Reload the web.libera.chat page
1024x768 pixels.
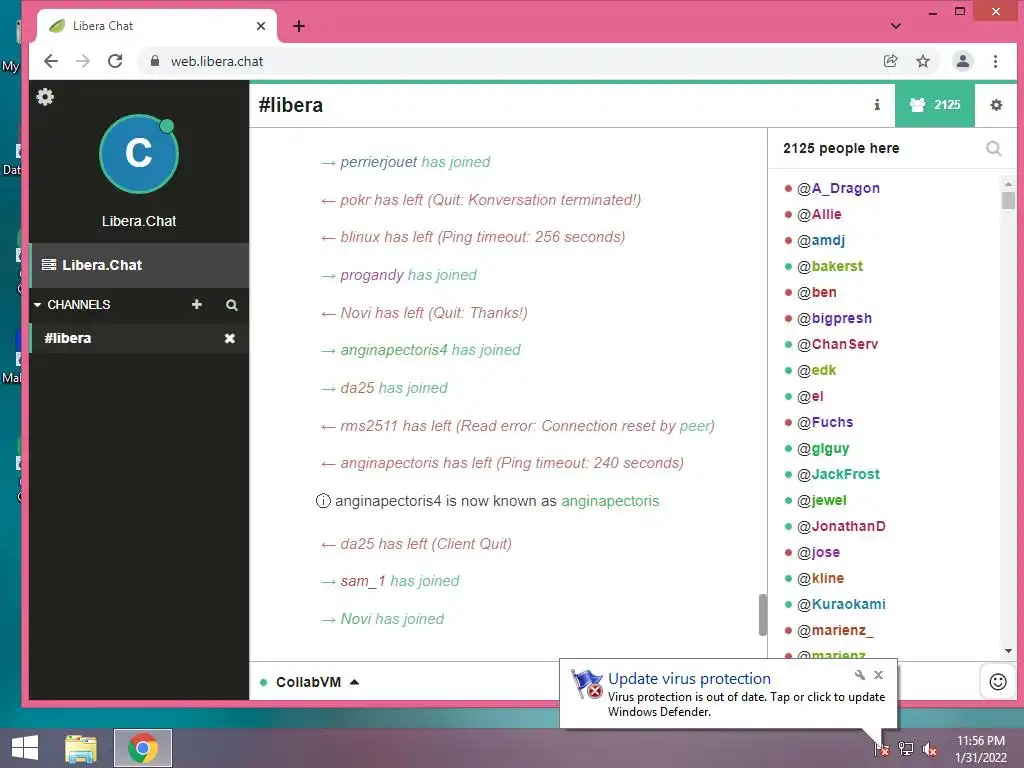tap(115, 61)
